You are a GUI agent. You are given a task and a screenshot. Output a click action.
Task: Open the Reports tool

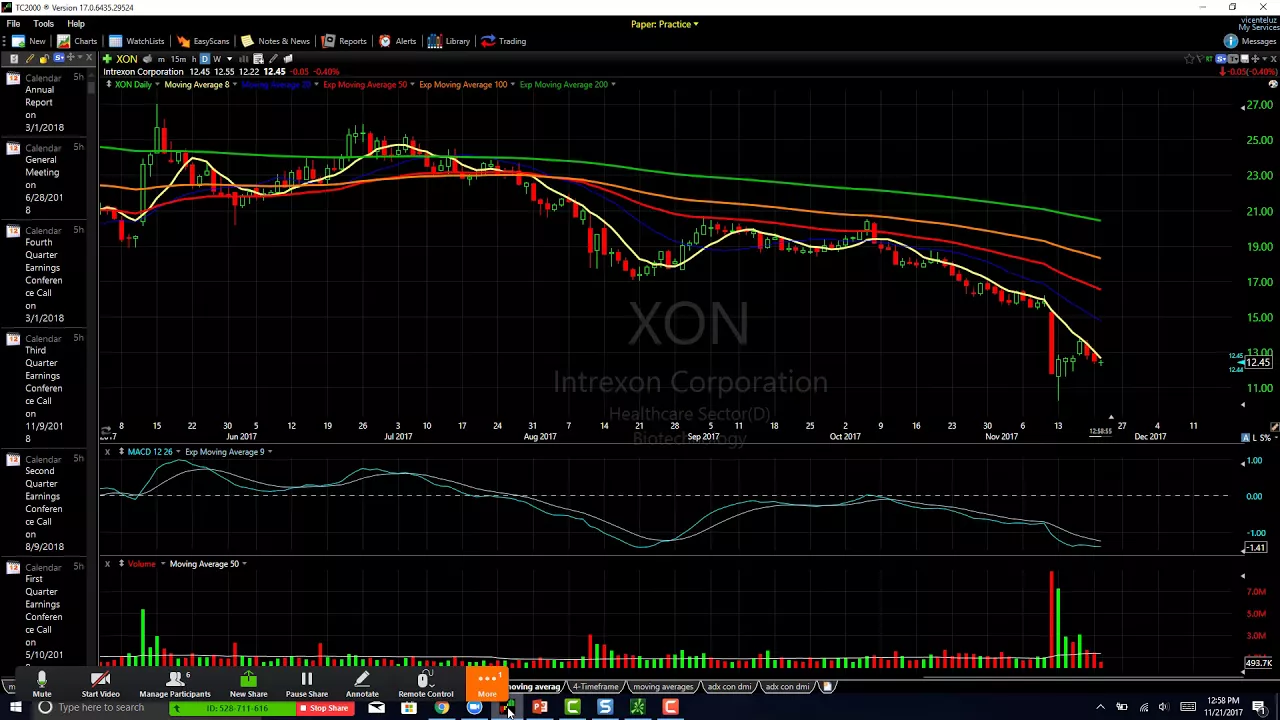click(344, 41)
